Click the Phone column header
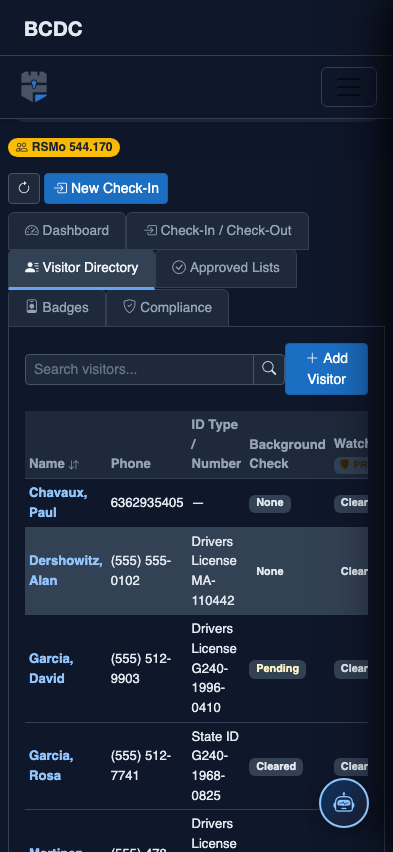The image size is (393, 852). (x=131, y=463)
